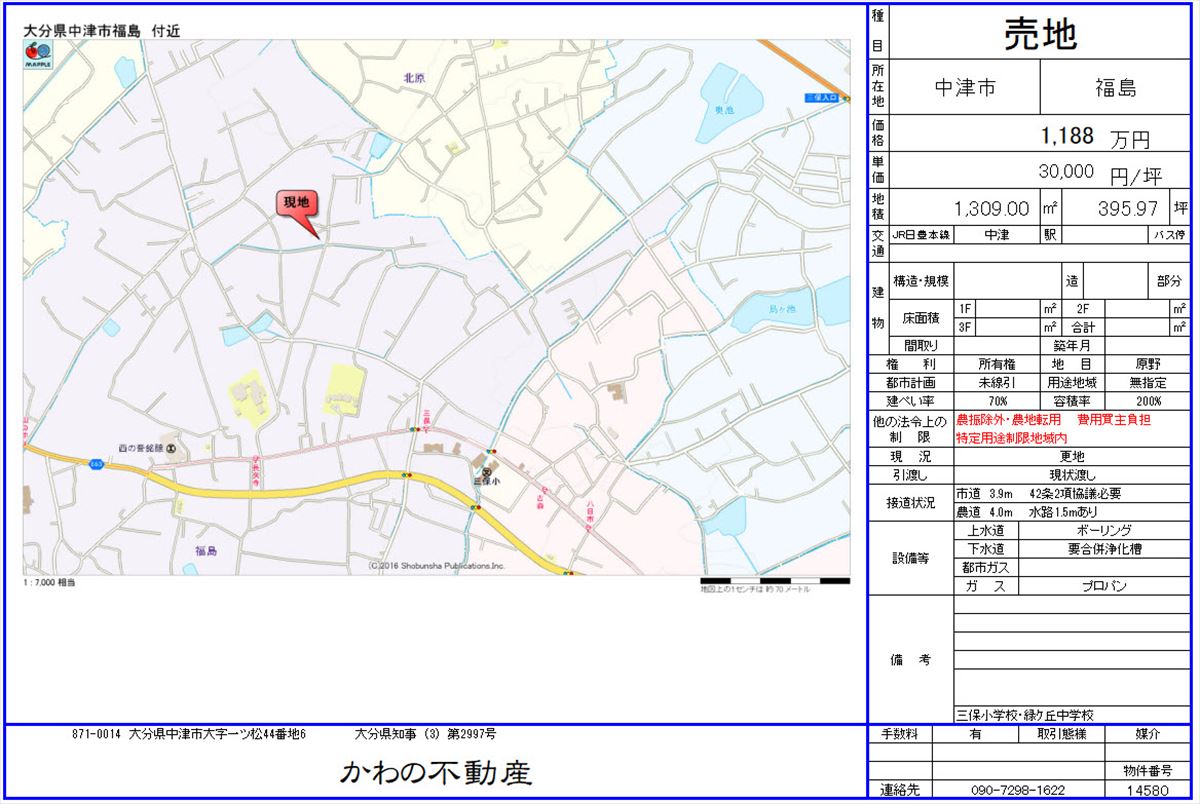The width and height of the screenshot is (1200, 804).
Task: Click the 鳥ヶ池 pond label
Action: (x=779, y=310)
